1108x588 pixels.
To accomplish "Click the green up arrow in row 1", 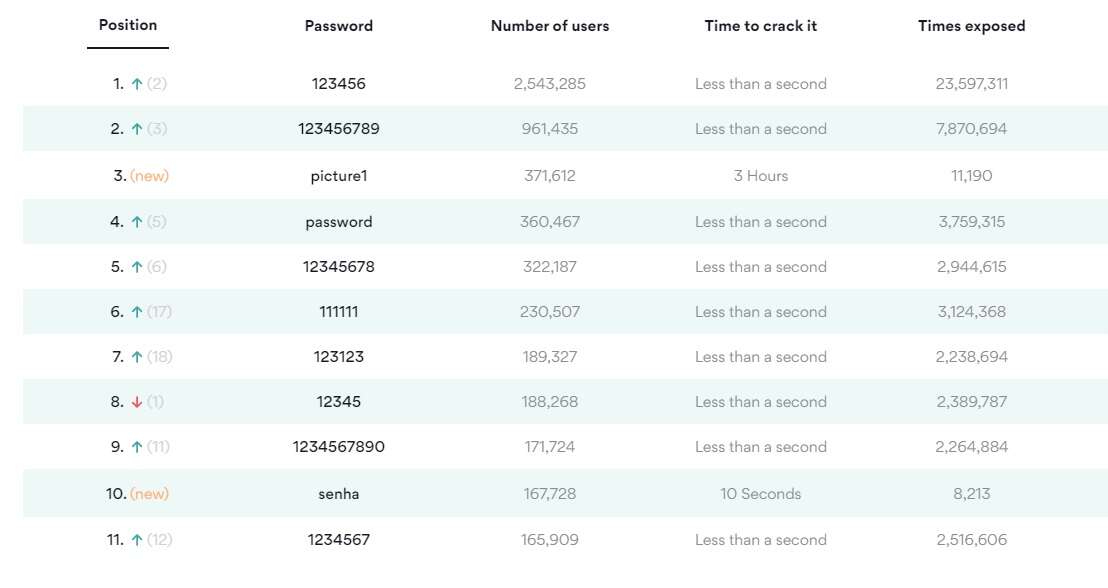I will pyautogui.click(x=137, y=84).
